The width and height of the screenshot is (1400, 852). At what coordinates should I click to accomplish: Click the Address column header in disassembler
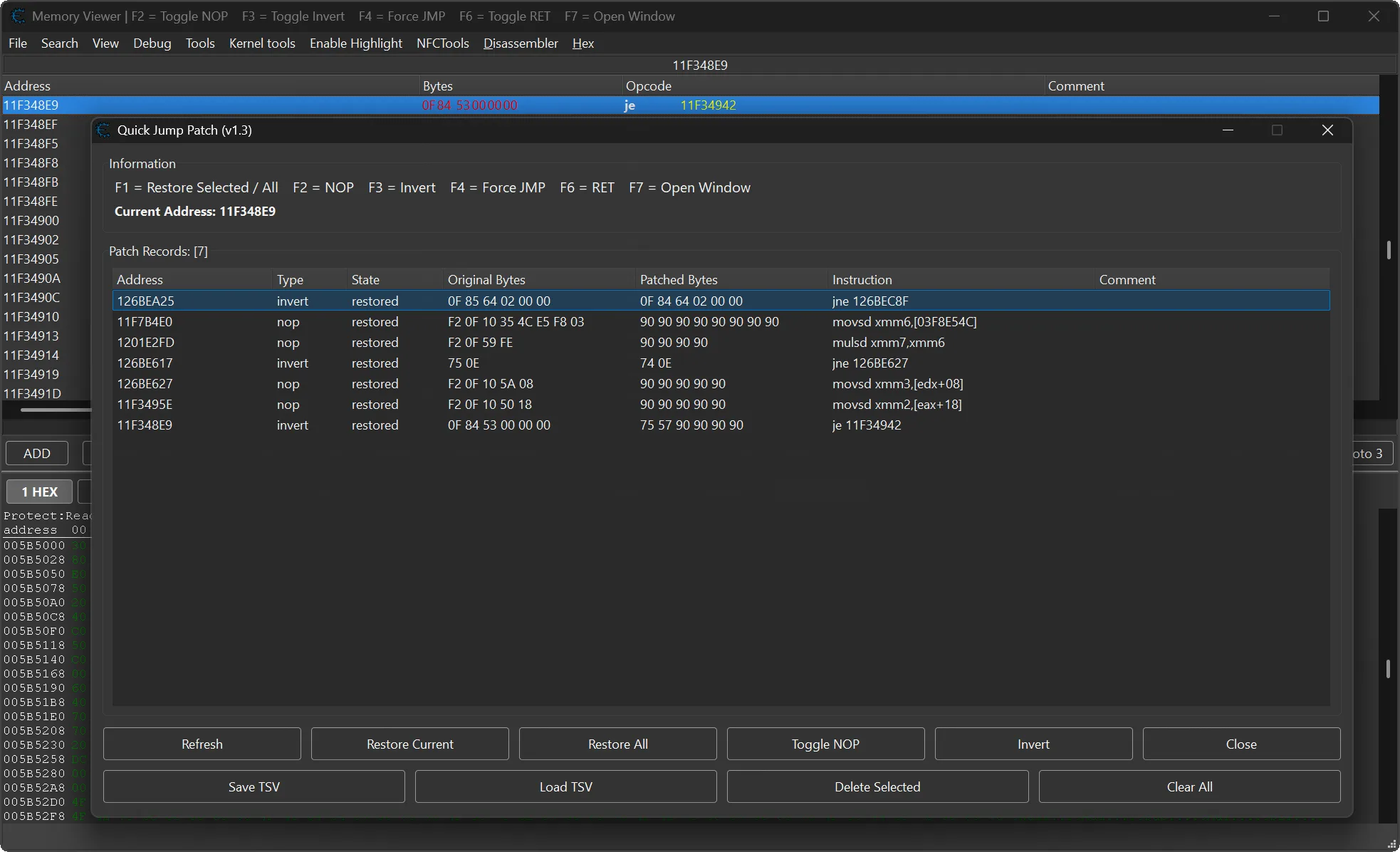pyautogui.click(x=211, y=85)
